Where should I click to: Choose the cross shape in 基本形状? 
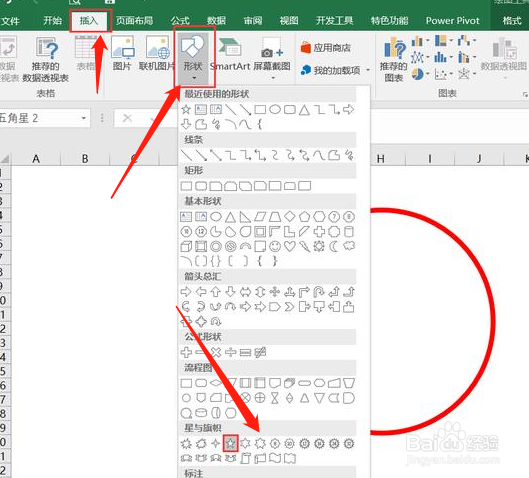coord(319,231)
